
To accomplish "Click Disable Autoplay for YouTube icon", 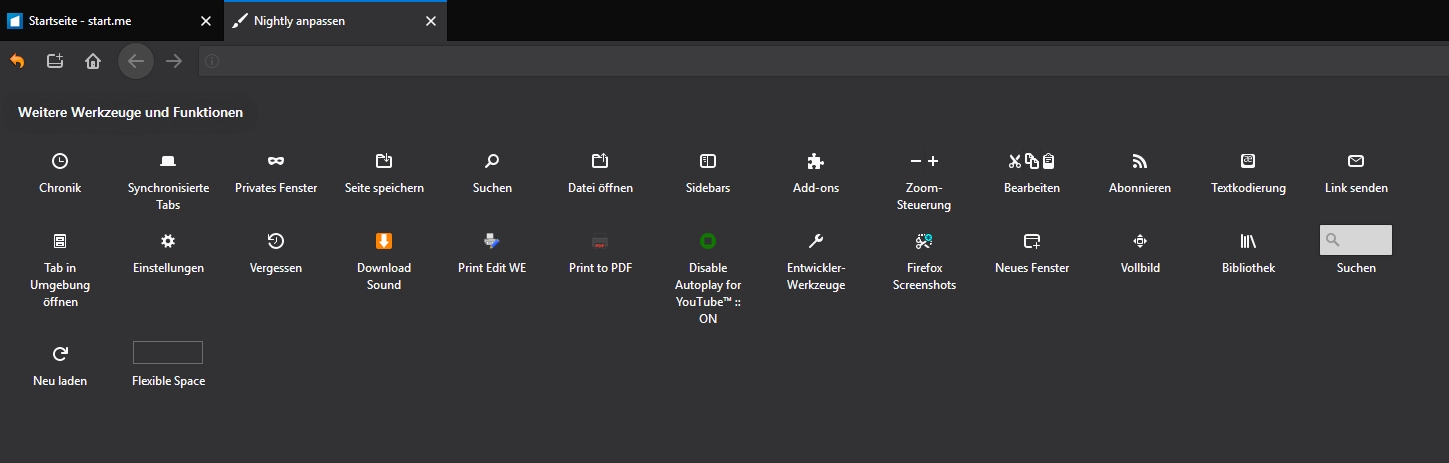I will pyautogui.click(x=708, y=241).
